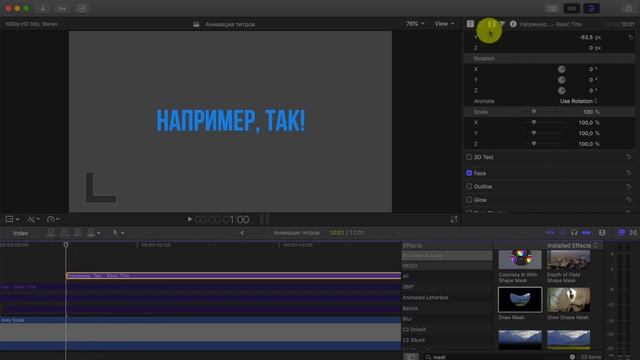Click the Rotation X dial

pyautogui.click(x=562, y=69)
